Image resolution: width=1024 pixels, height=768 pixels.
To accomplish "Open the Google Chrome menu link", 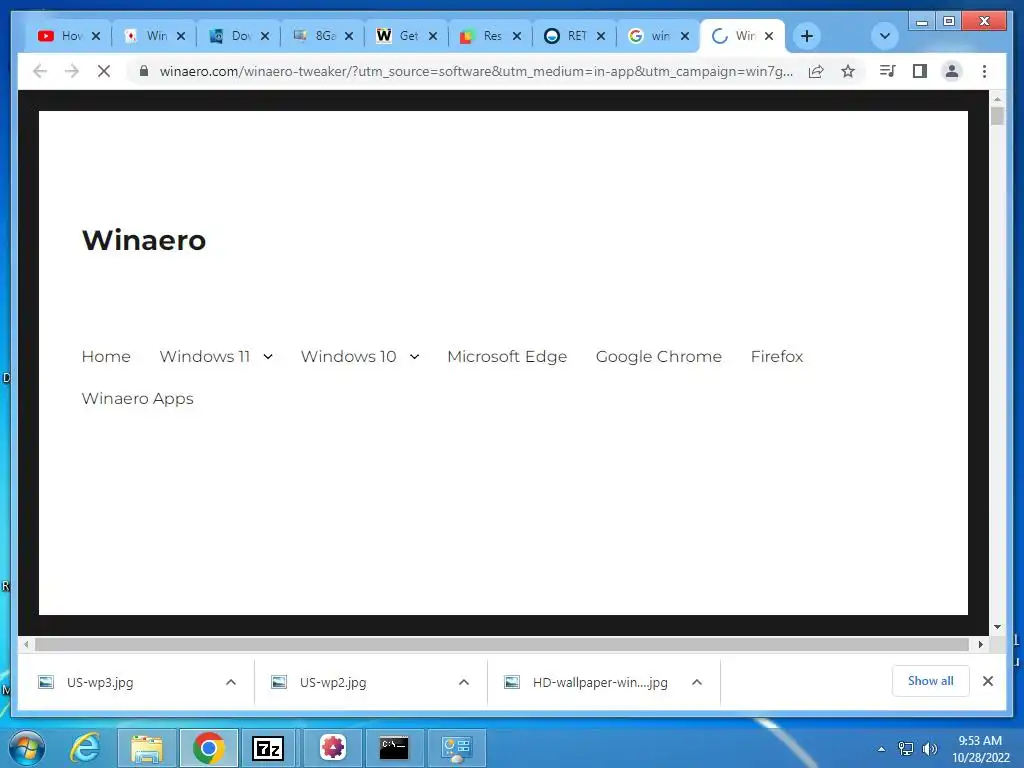I will coord(658,357).
